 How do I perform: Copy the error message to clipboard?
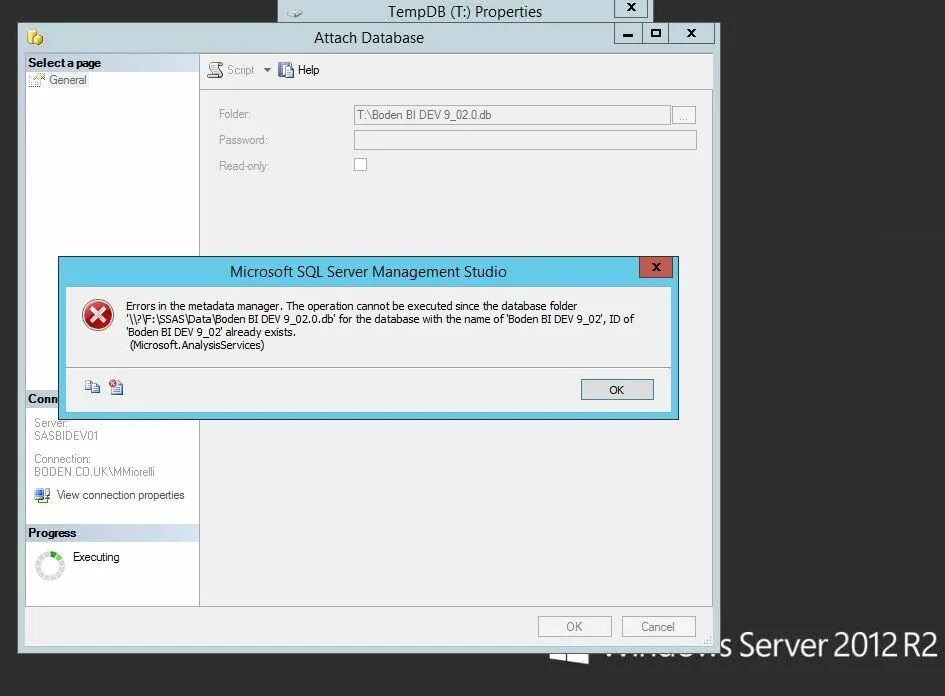93,387
